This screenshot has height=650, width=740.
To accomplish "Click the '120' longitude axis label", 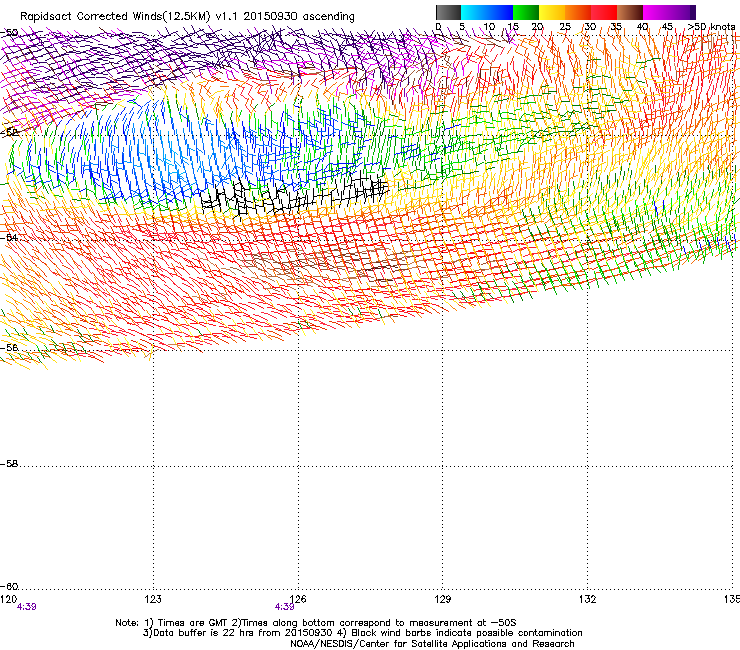I will click(x=8, y=599).
